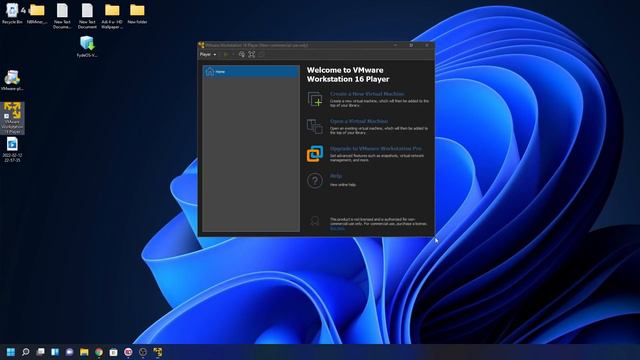Click the Workstation Pro upgrade icon
This screenshot has width=640, height=360.
coord(315,154)
